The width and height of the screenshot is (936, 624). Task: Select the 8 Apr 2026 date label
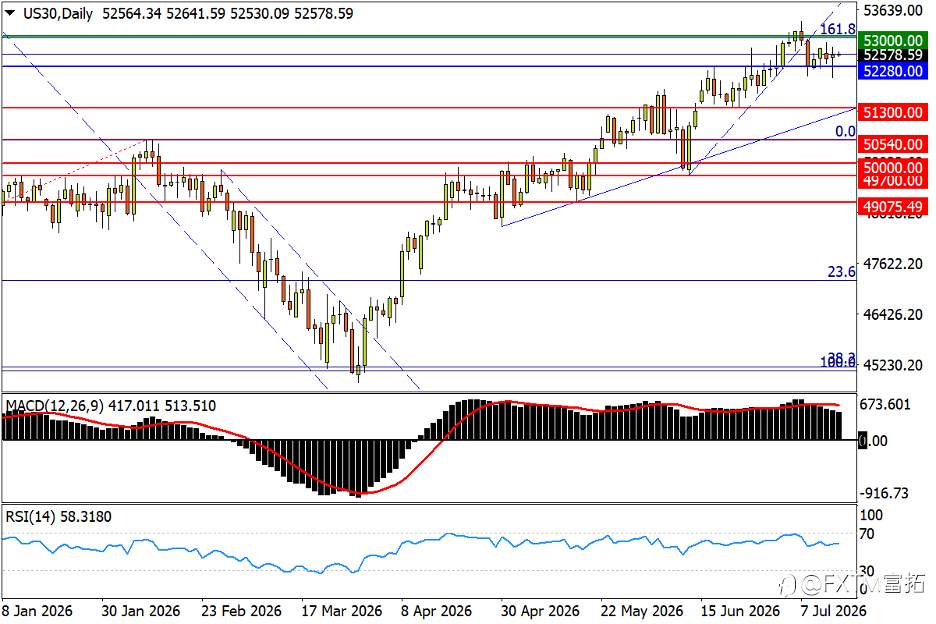tap(436, 611)
